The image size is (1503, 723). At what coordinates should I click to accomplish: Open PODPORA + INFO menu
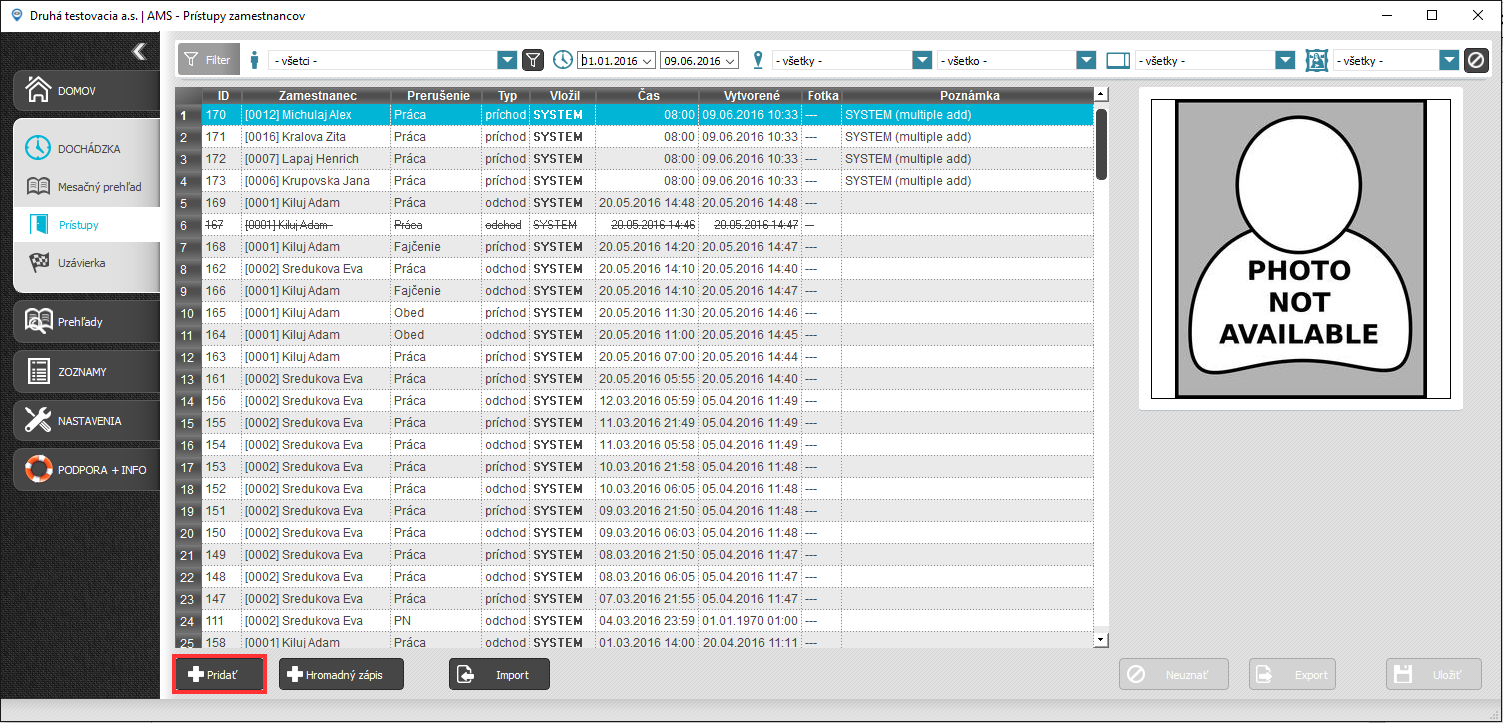(86, 469)
